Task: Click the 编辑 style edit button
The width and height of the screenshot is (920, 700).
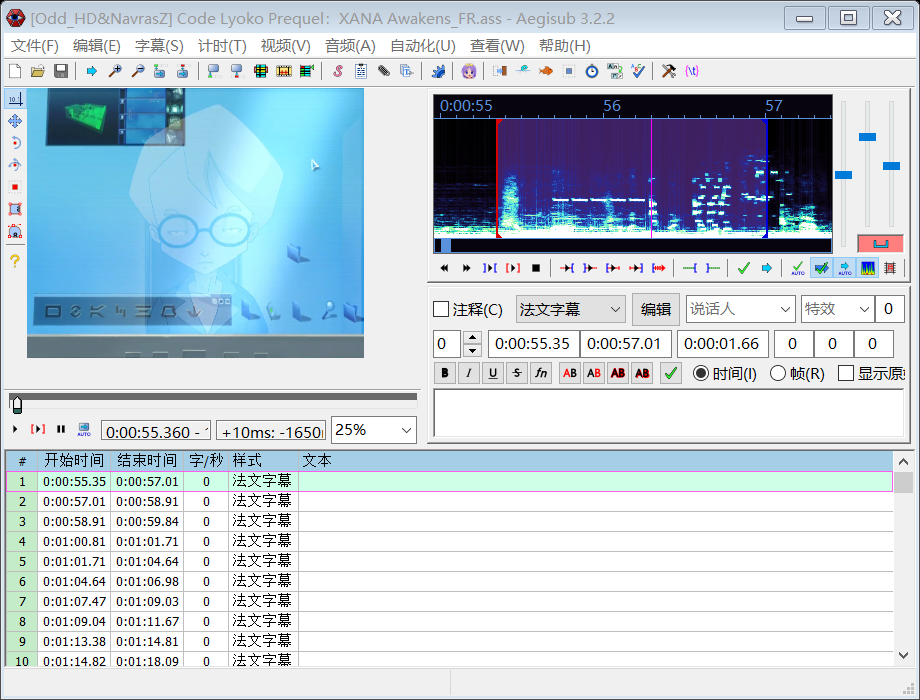Action: coord(655,309)
